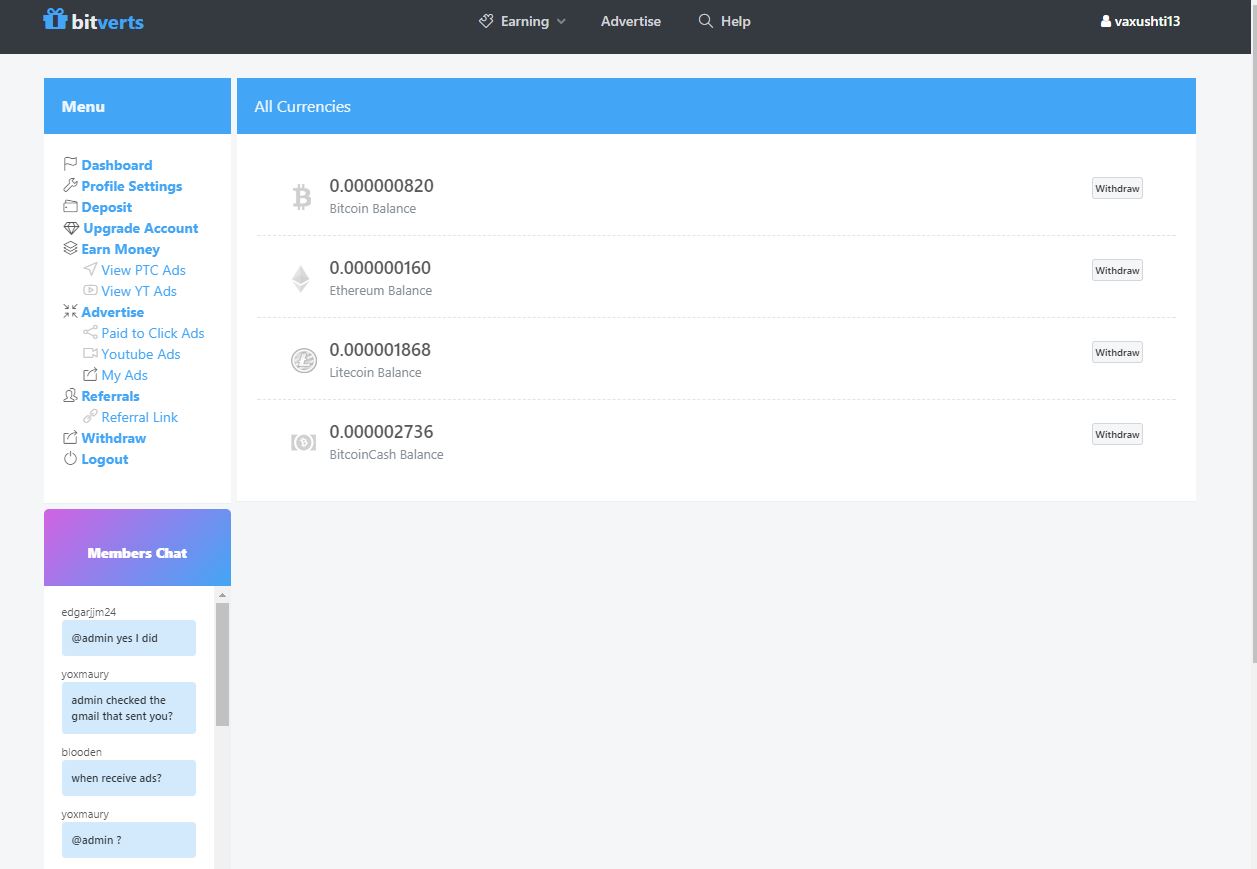
Task: Click the Paid to Click Ads share icon
Action: (90, 333)
